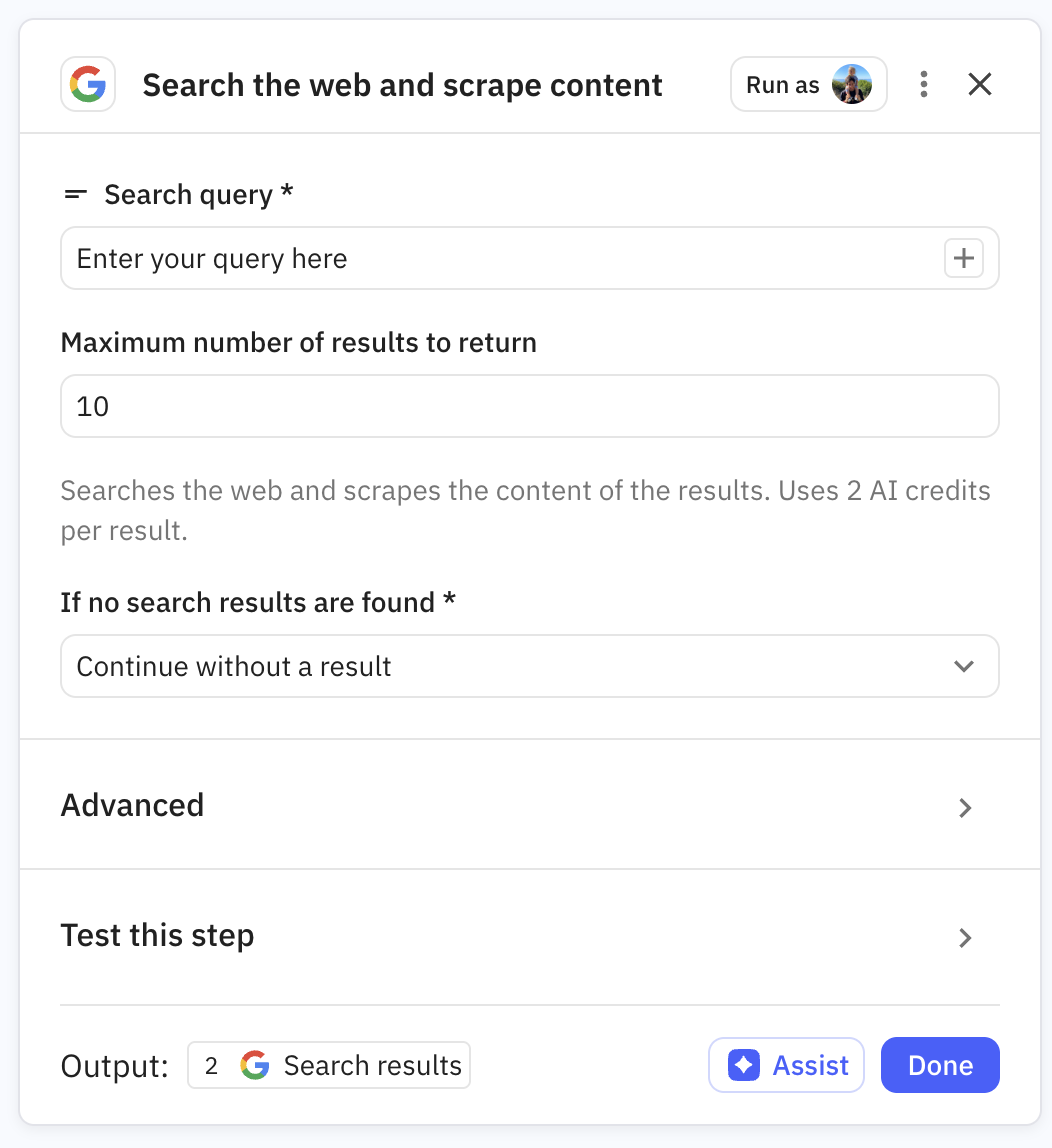Click the Search query text-type icon

point(76,195)
